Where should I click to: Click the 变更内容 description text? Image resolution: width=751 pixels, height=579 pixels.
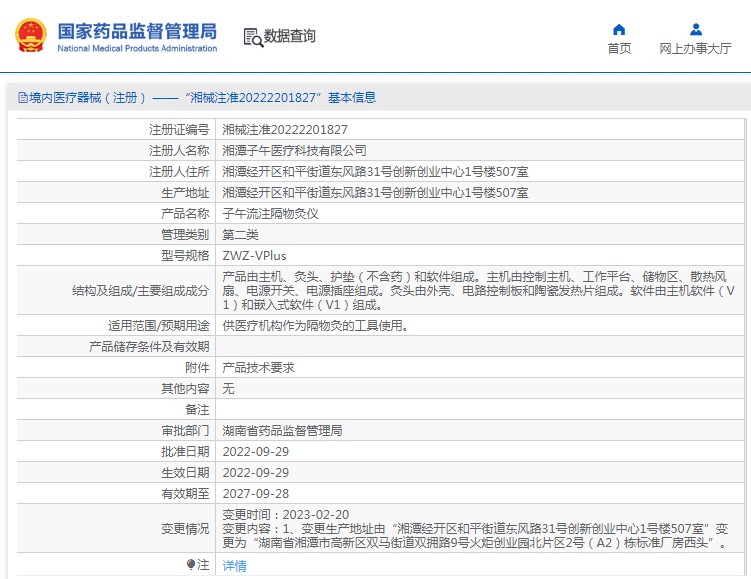click(x=475, y=536)
